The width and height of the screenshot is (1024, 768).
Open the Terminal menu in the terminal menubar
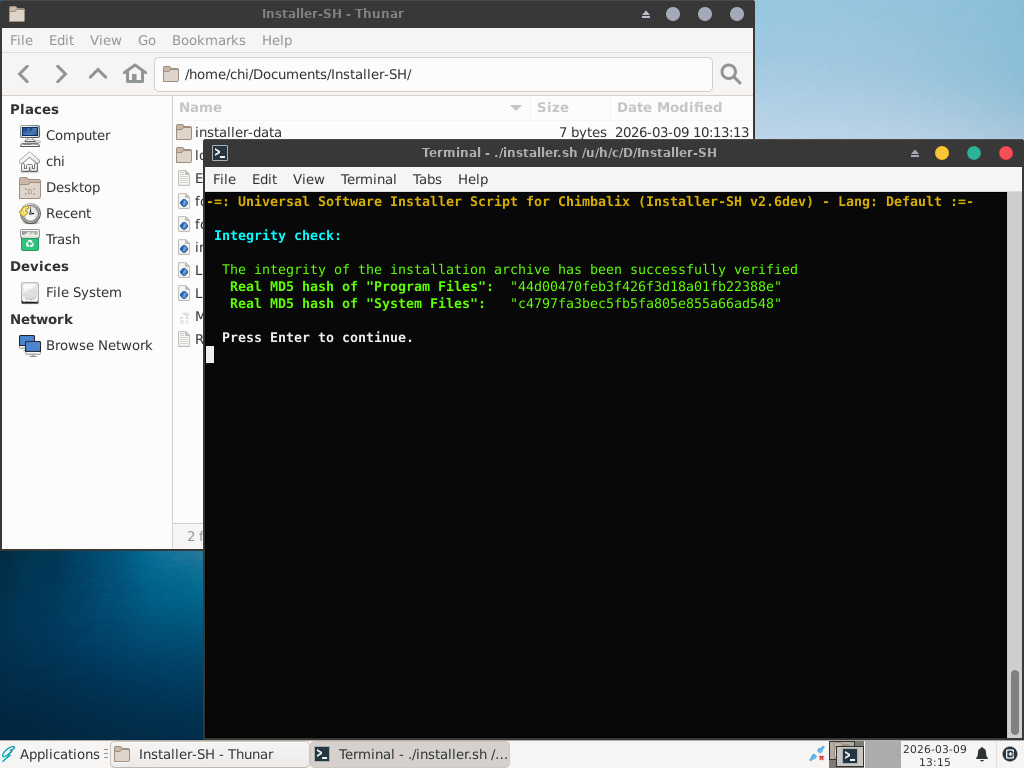click(368, 179)
